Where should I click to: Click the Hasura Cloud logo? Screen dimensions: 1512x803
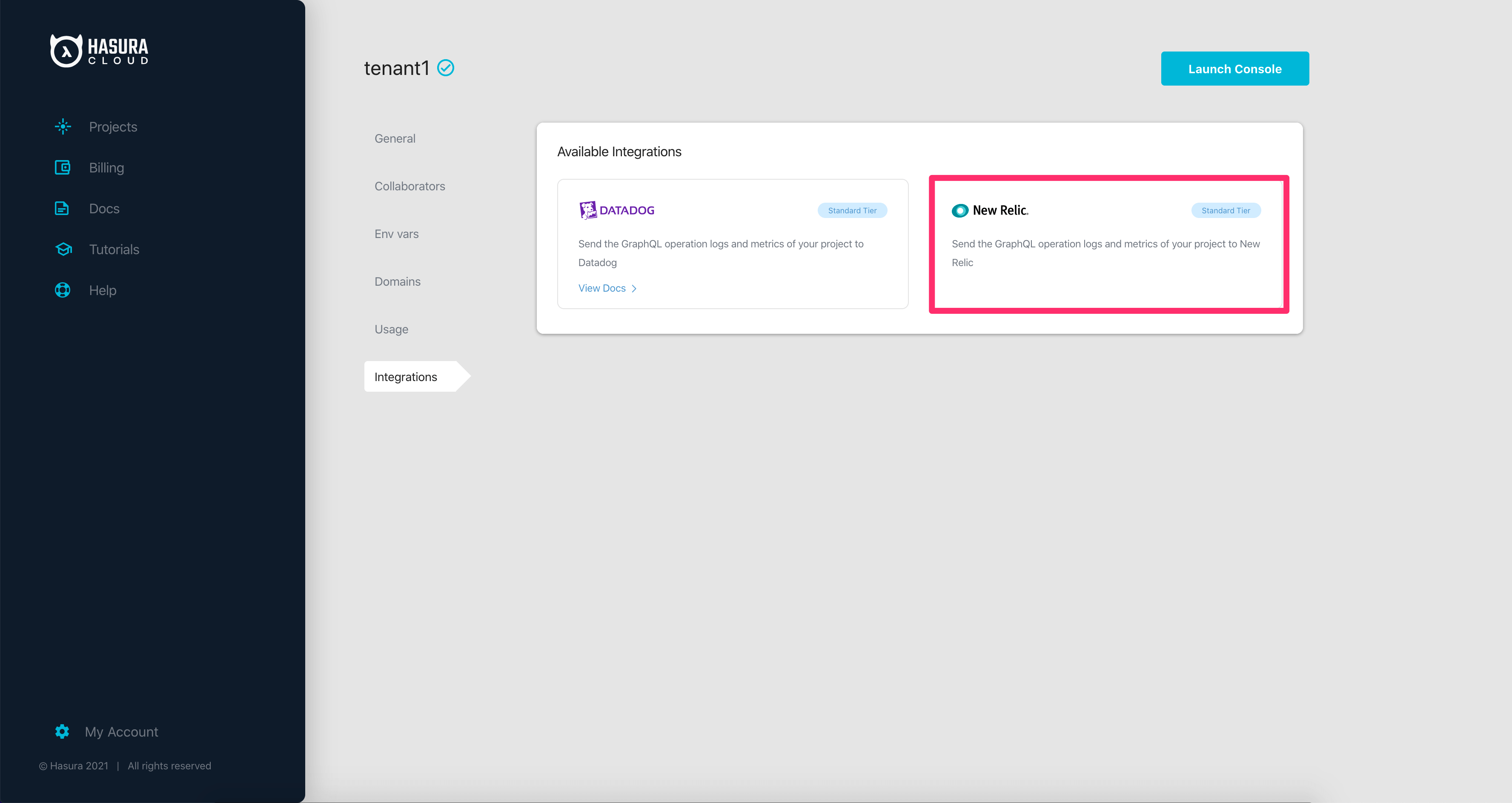[99, 51]
